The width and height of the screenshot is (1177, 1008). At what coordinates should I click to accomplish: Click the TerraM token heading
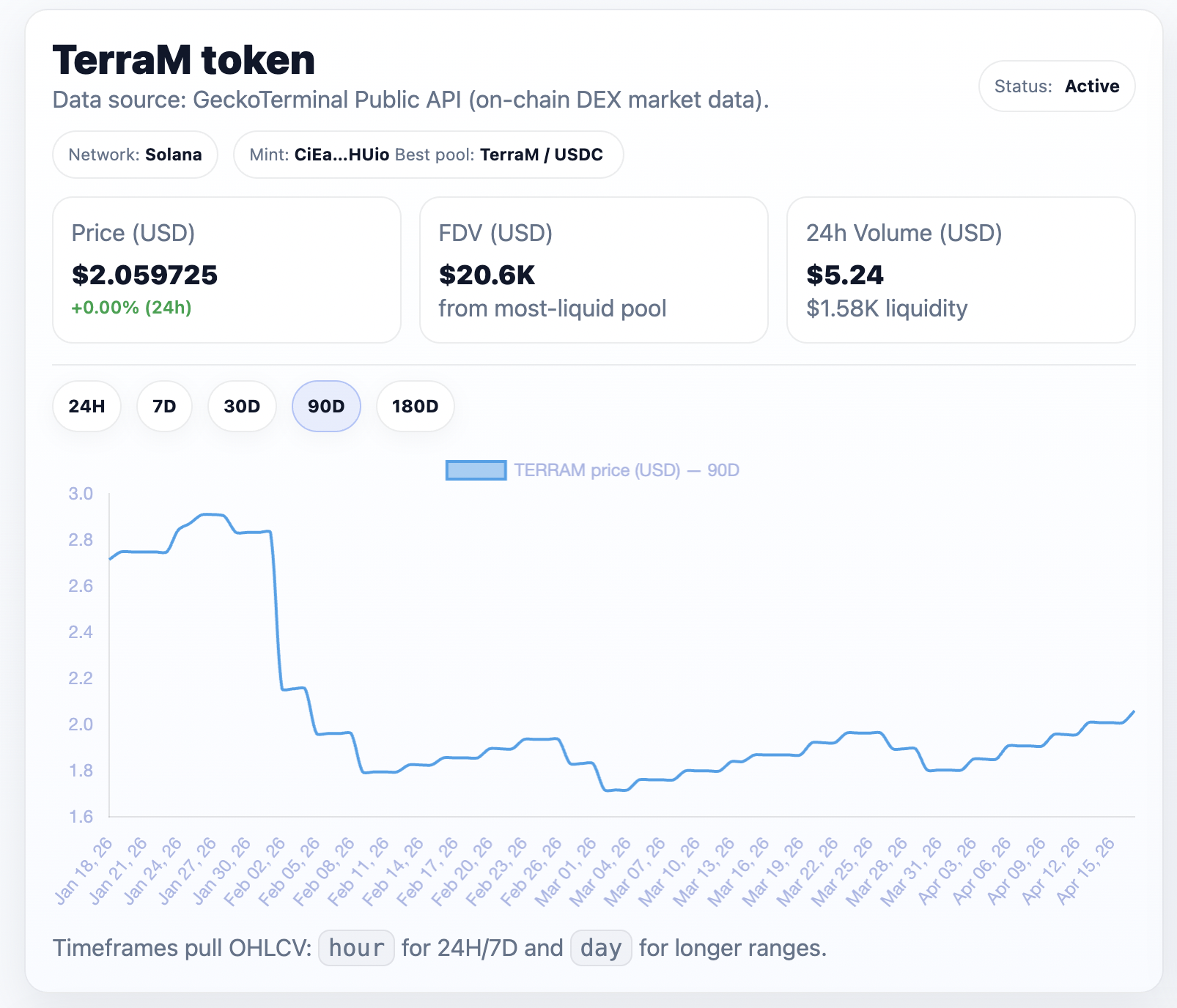[184, 60]
